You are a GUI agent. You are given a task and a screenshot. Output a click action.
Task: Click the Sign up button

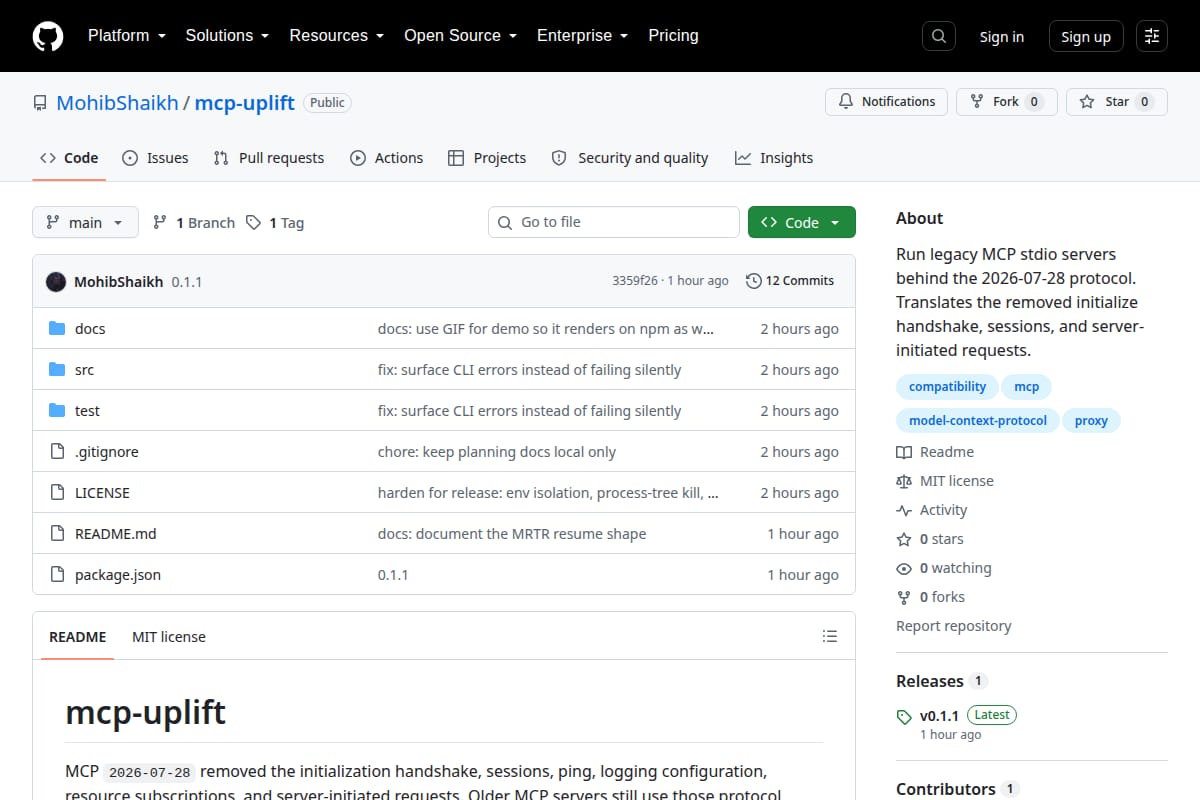click(x=1086, y=37)
